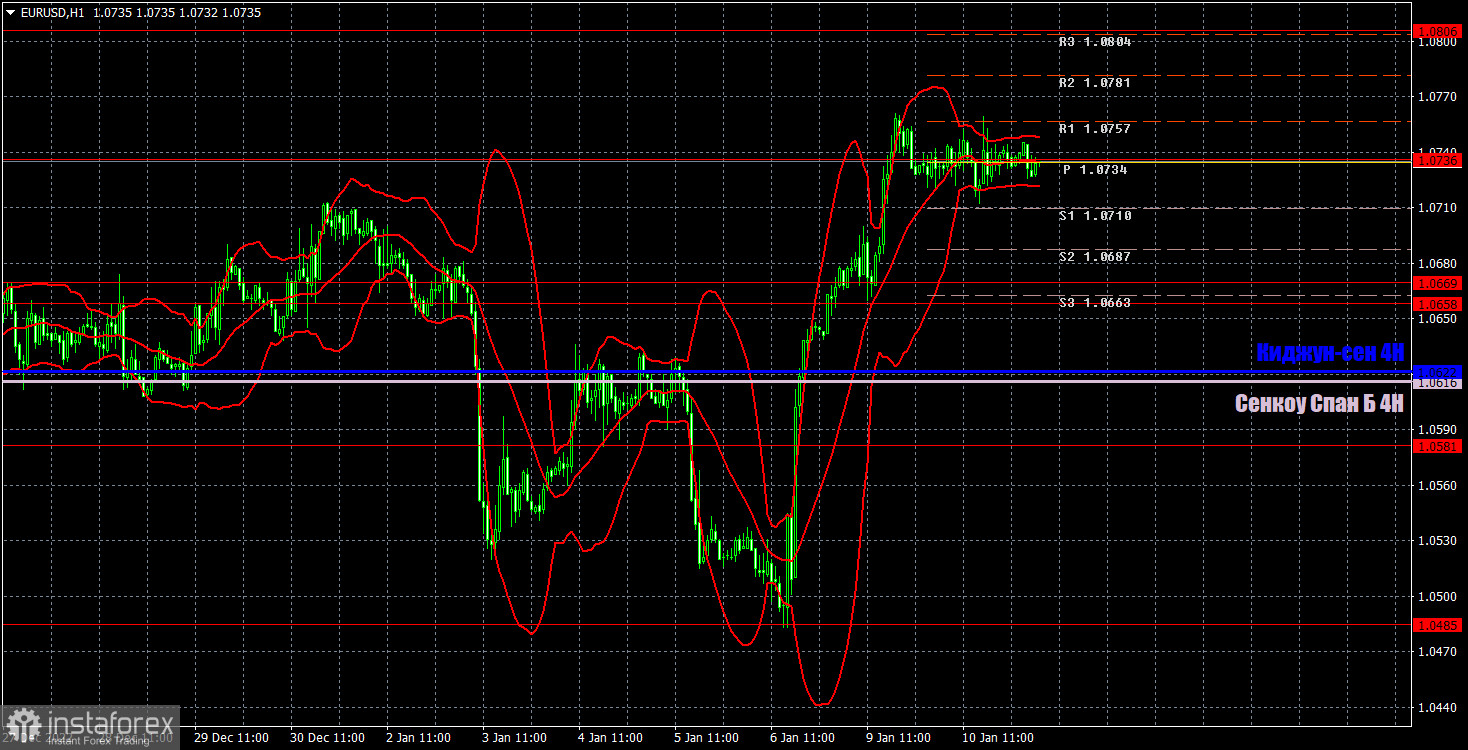Select the red 1.0806 price level tag

1438,32
